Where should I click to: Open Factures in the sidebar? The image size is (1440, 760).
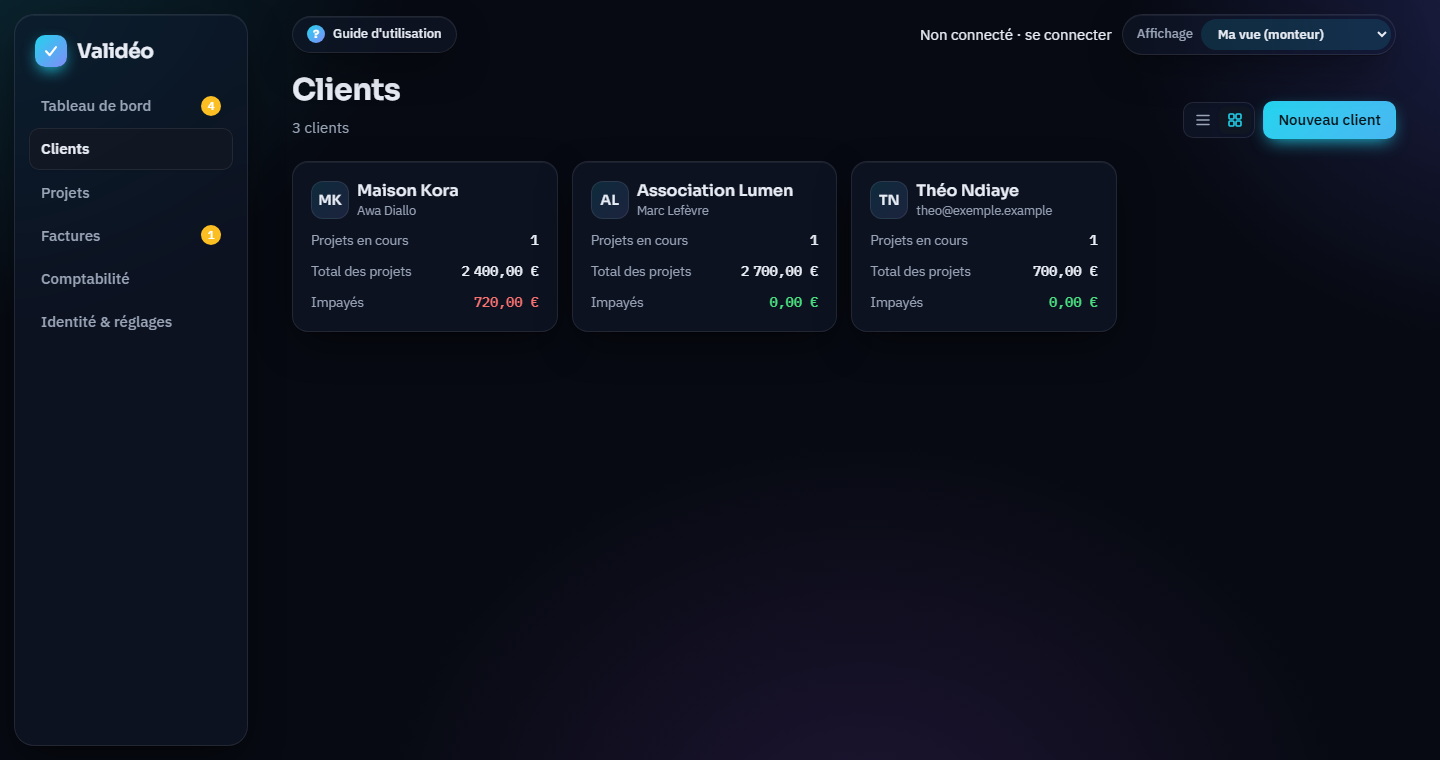(x=131, y=236)
